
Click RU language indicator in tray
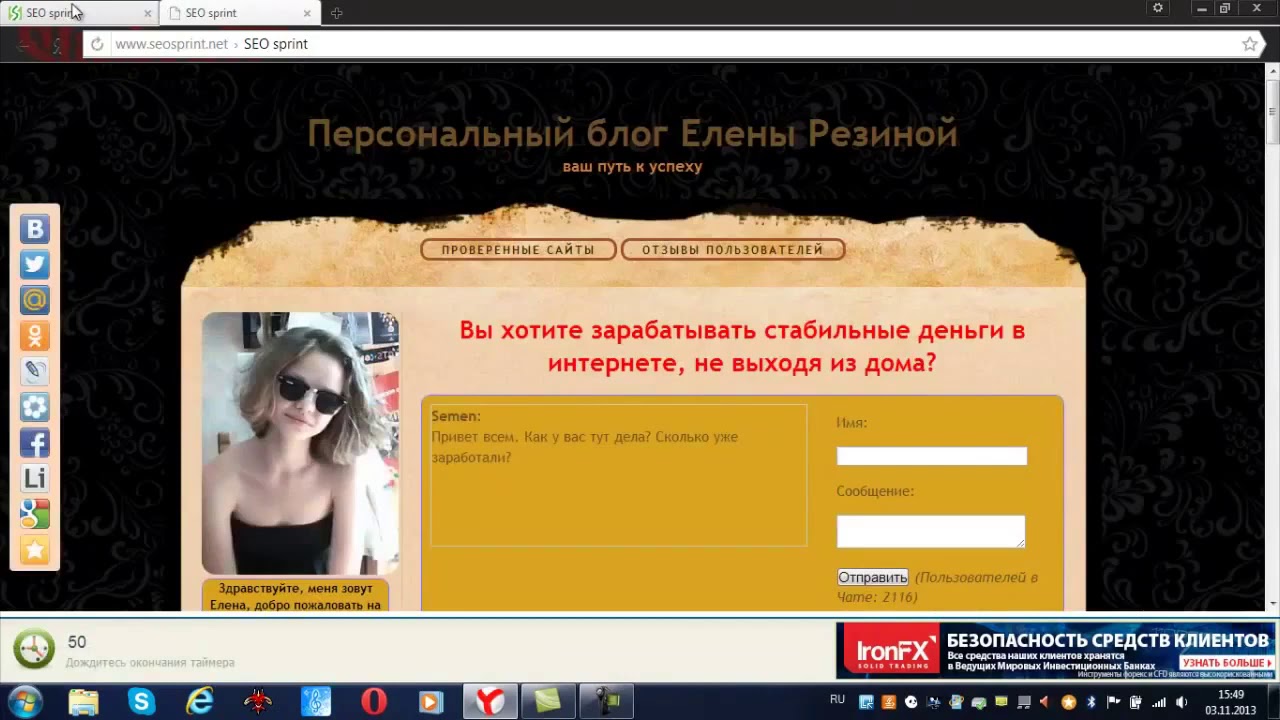pos(837,699)
